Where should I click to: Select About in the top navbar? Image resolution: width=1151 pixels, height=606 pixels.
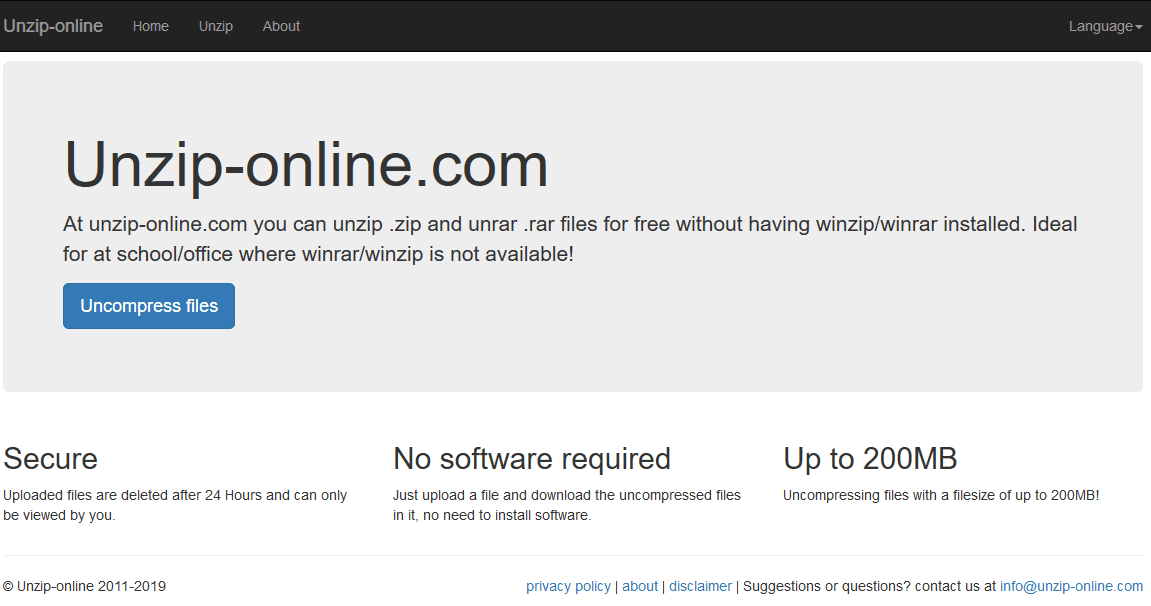(x=281, y=26)
